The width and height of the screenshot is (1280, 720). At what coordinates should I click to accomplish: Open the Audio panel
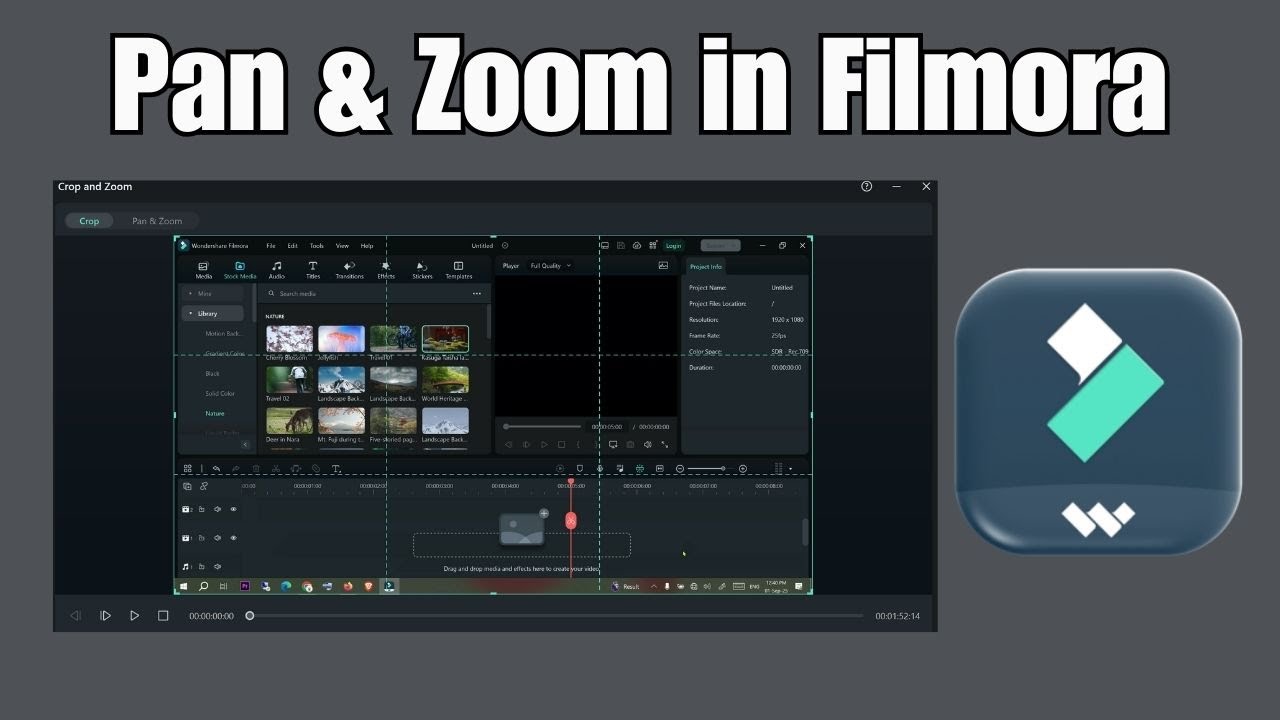pos(277,270)
